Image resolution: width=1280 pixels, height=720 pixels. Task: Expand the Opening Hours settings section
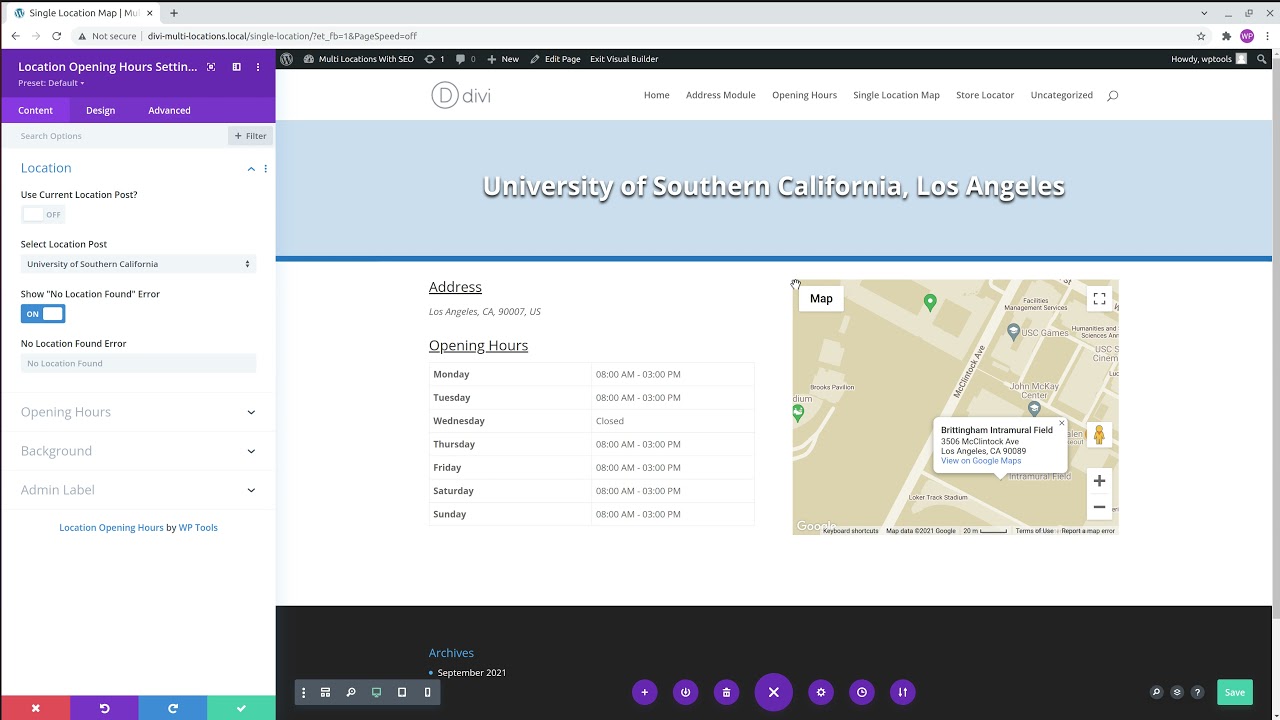pos(138,412)
